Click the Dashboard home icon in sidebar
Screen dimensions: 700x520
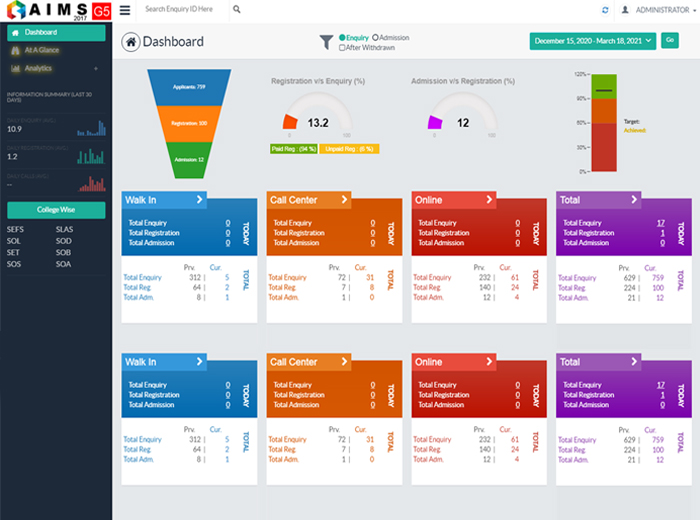[x=15, y=33]
